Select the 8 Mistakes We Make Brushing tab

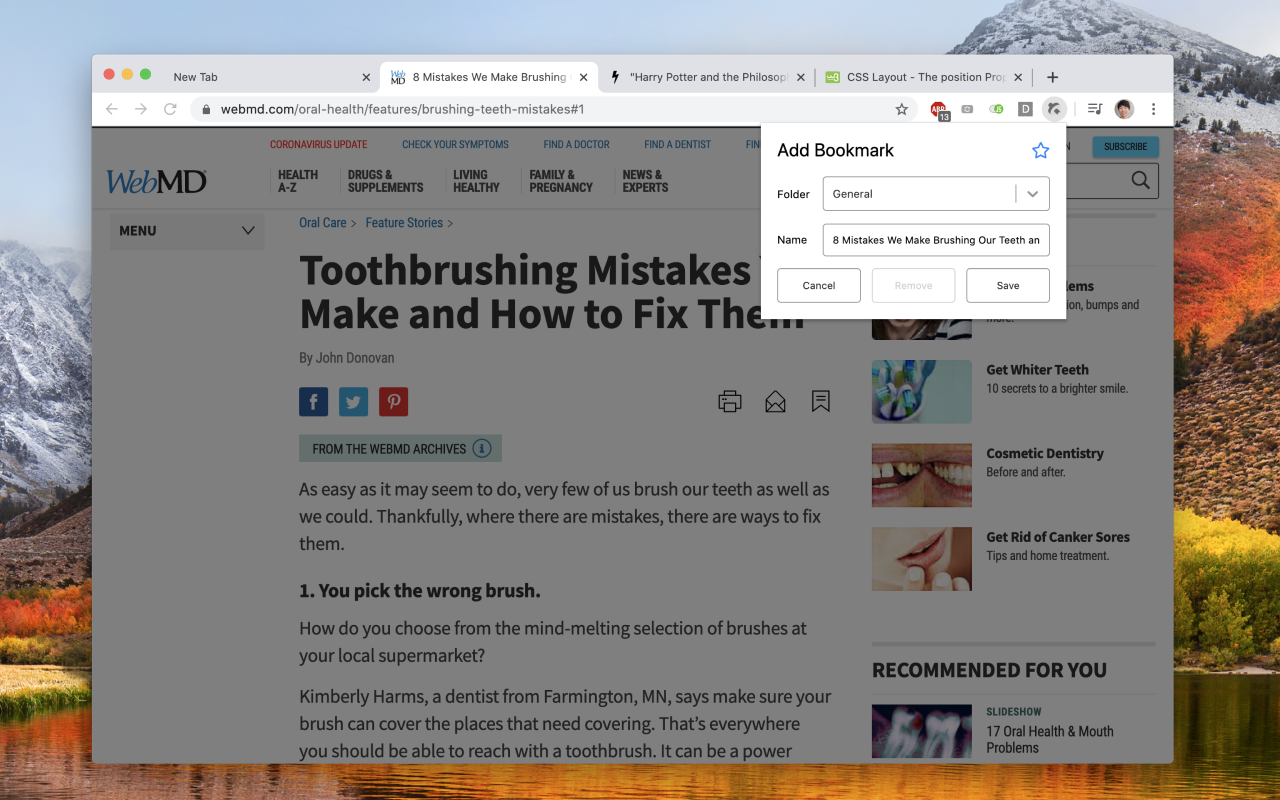pyautogui.click(x=490, y=77)
